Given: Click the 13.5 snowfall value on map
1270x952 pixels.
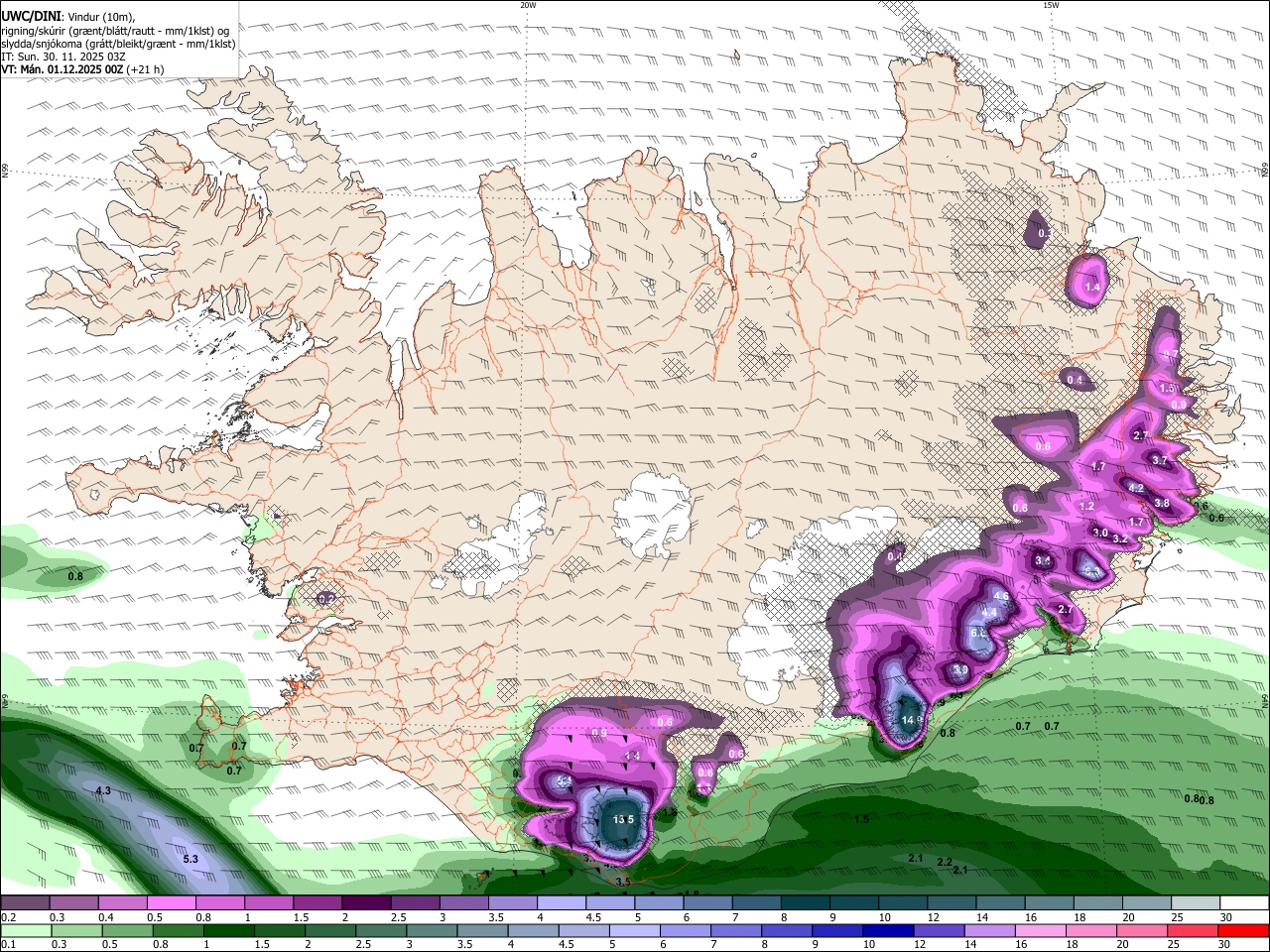Looking at the screenshot, I should tap(623, 819).
